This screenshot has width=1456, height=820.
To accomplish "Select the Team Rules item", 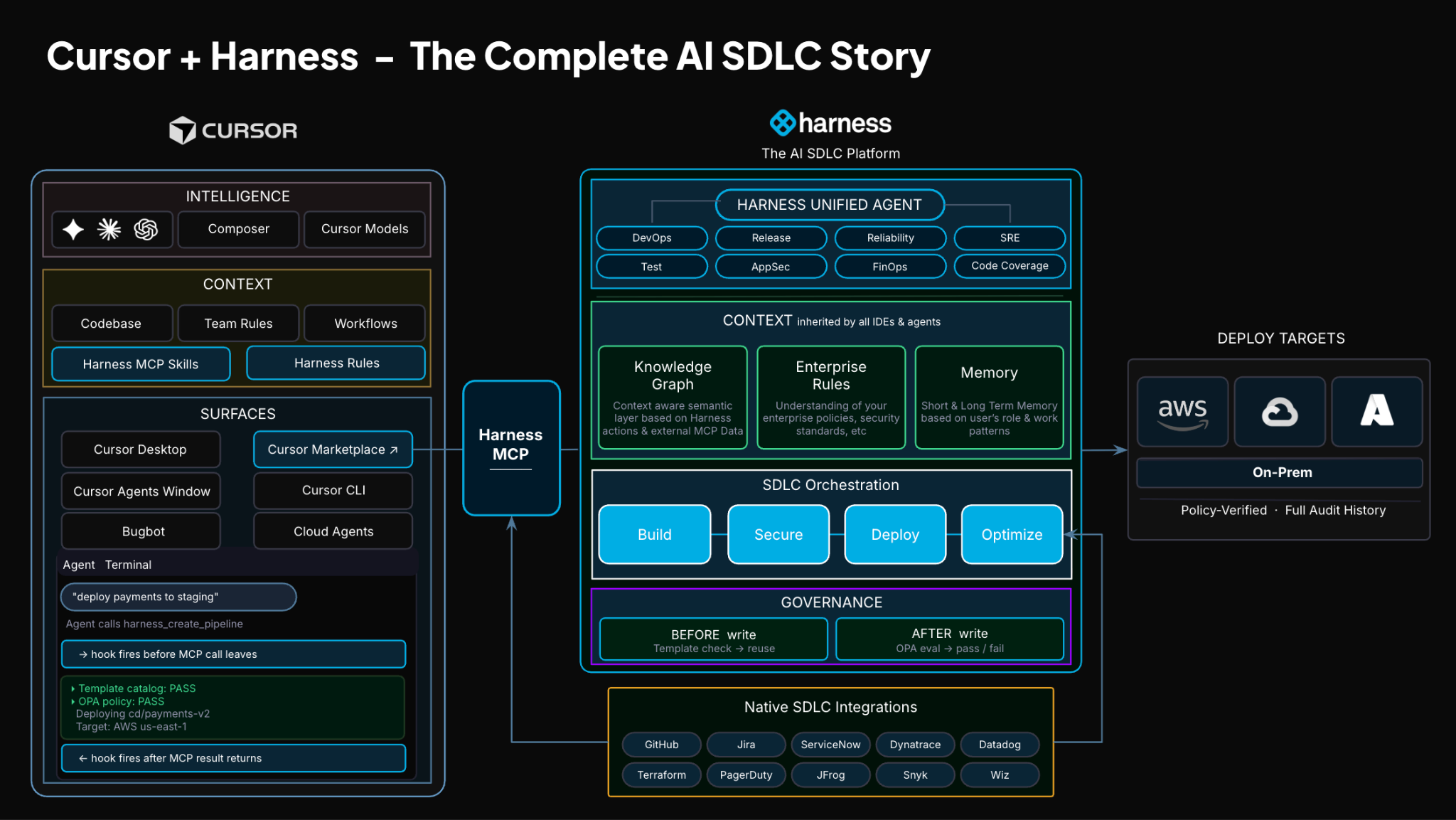I will click(x=238, y=324).
